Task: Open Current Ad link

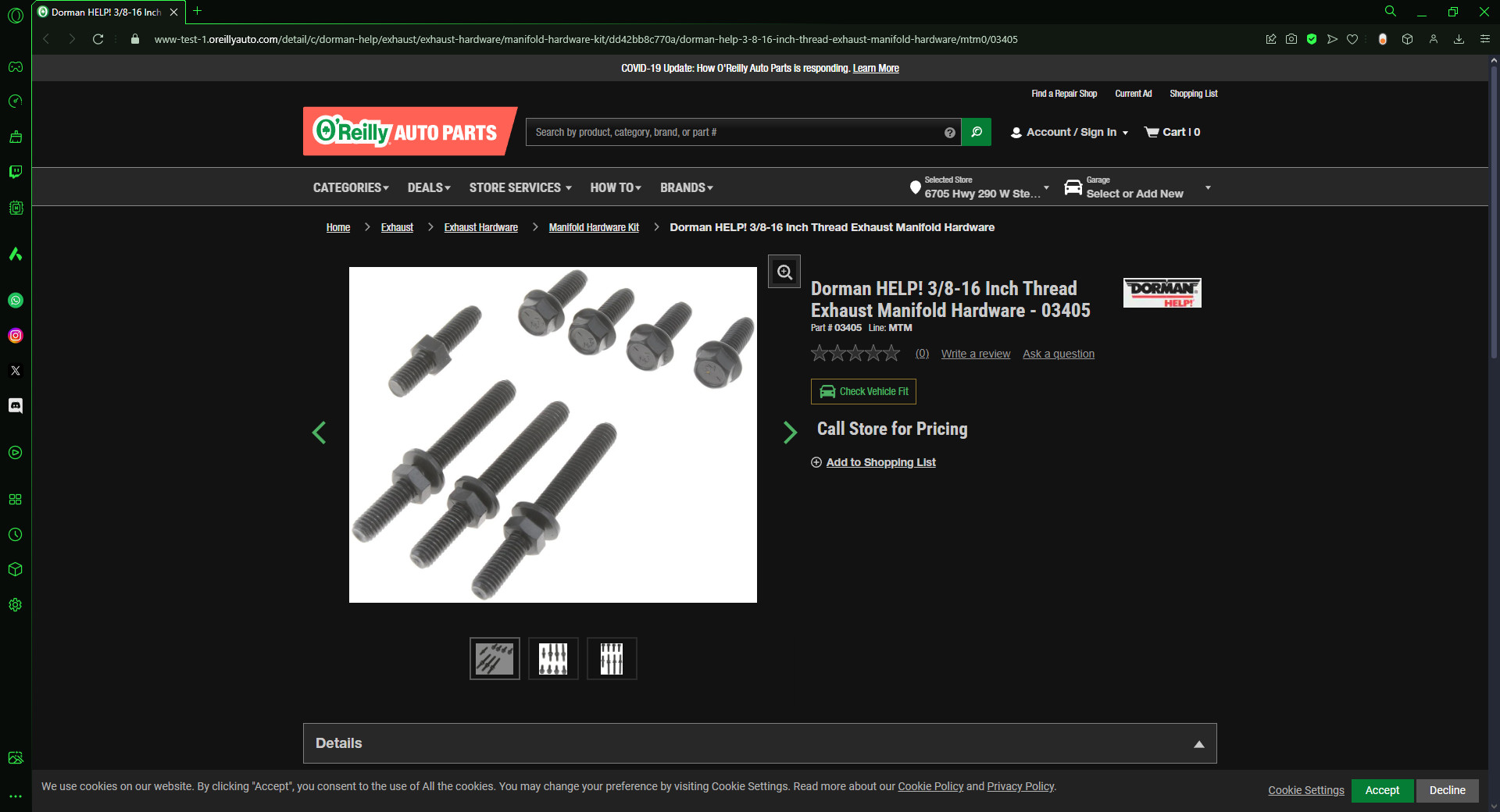Action: (1134, 94)
